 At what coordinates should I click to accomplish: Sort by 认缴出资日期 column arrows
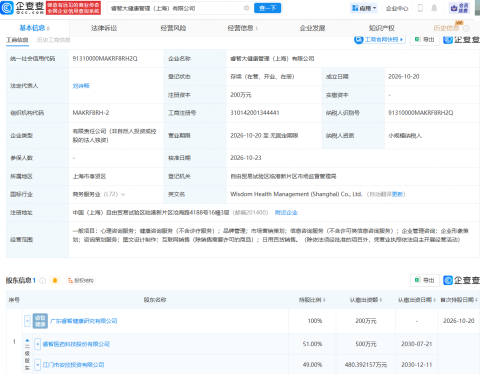pos(434,300)
